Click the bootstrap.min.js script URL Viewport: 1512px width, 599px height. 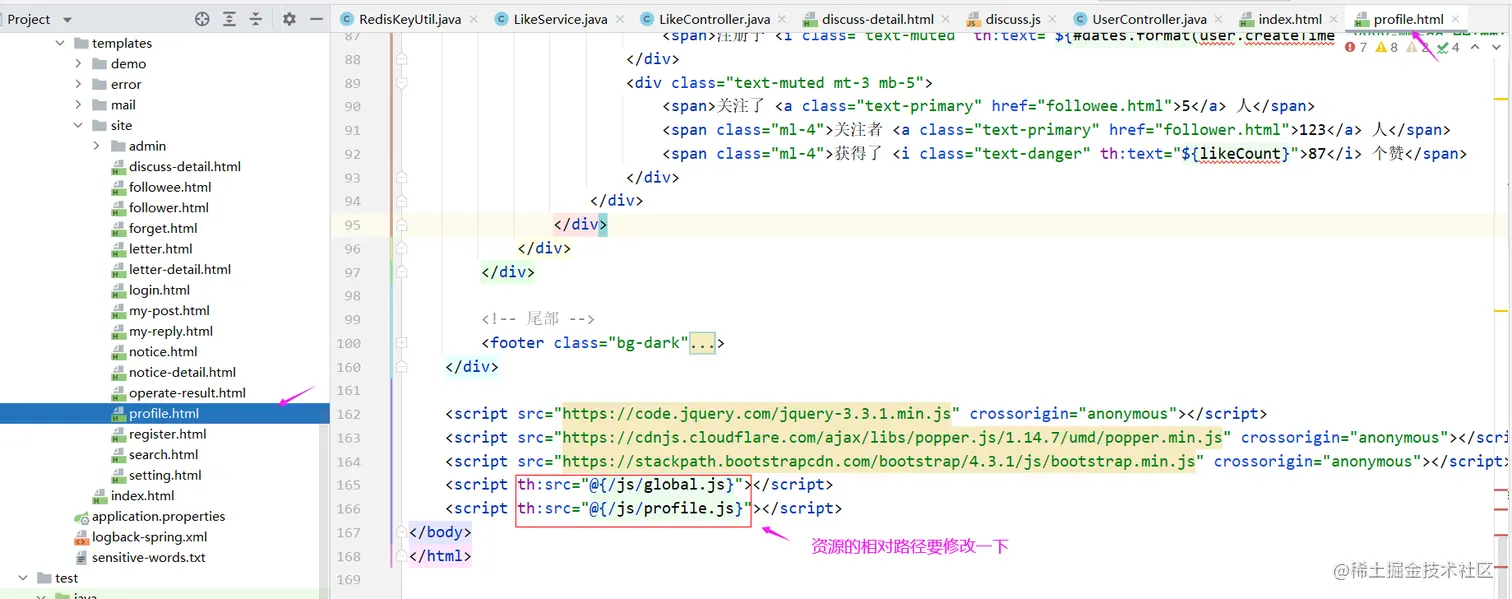[x=879, y=461]
